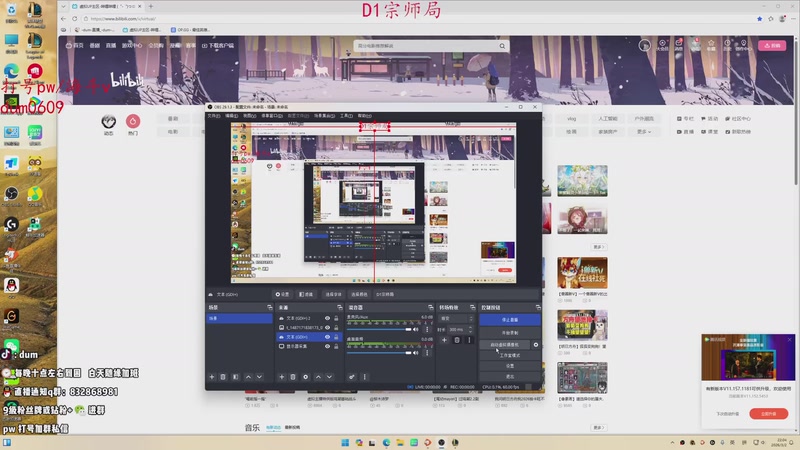Viewport: 800px width, 450px height.
Task: Move the selected source up
Action: pos(317,377)
